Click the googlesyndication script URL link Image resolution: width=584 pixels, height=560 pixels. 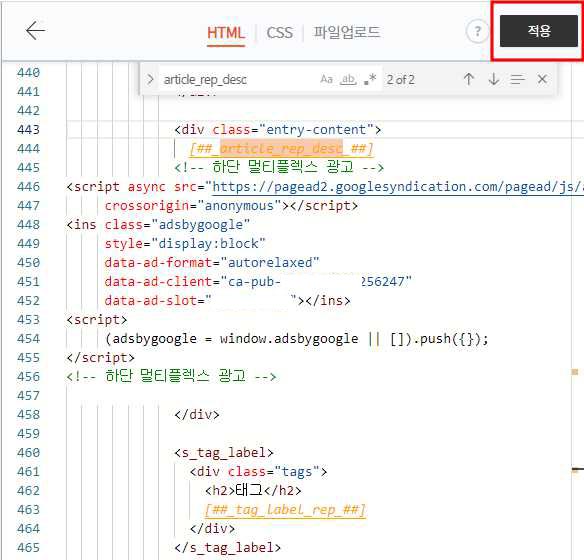pyautogui.click(x=398, y=187)
